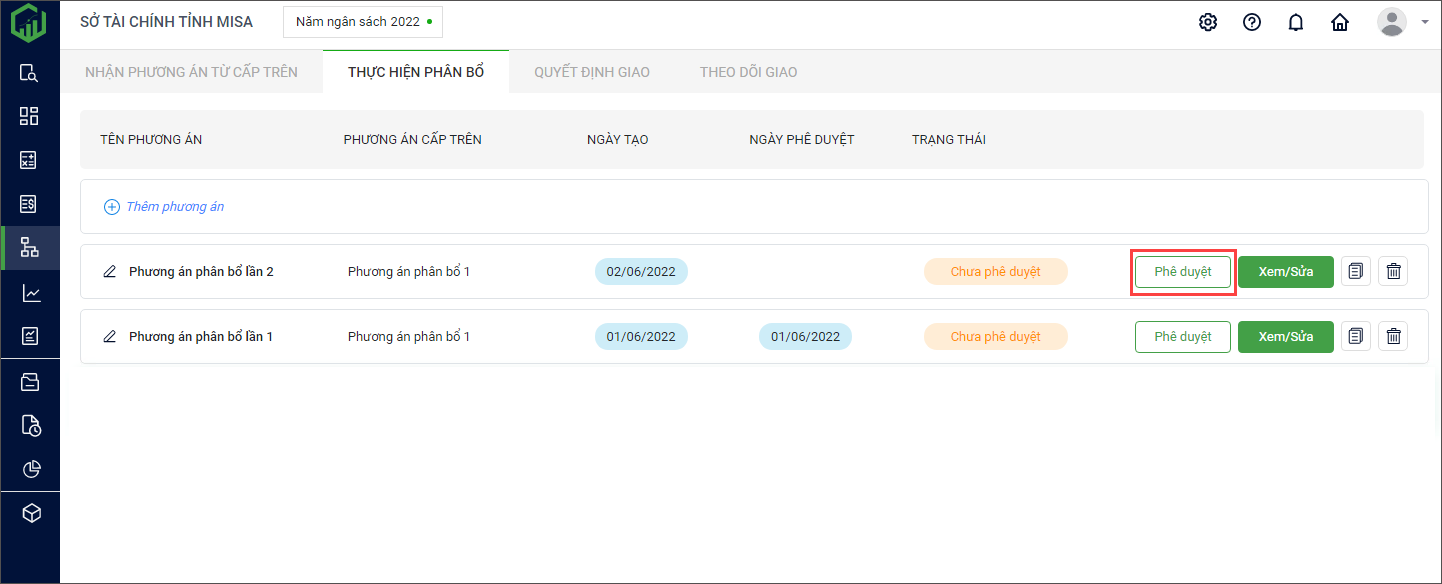Open the line chart icon in sidebar
This screenshot has width=1442, height=584.
click(30, 293)
